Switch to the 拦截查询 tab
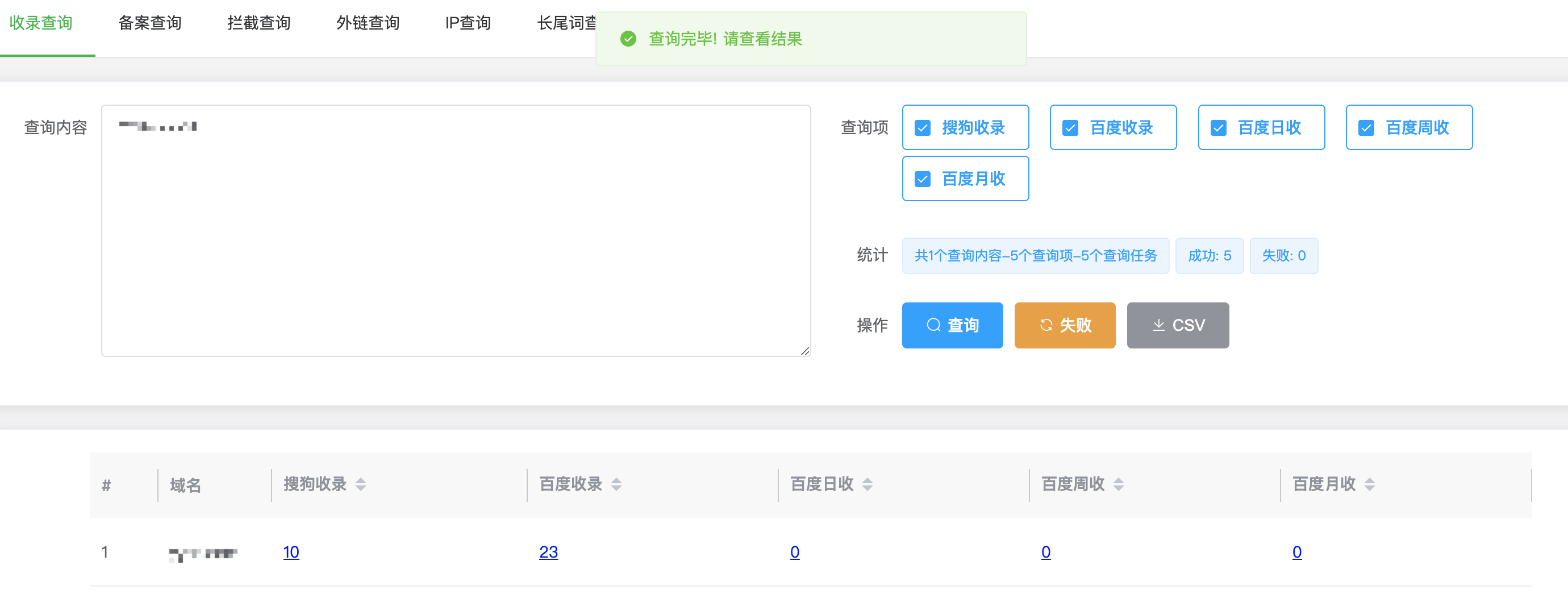 coord(258,23)
